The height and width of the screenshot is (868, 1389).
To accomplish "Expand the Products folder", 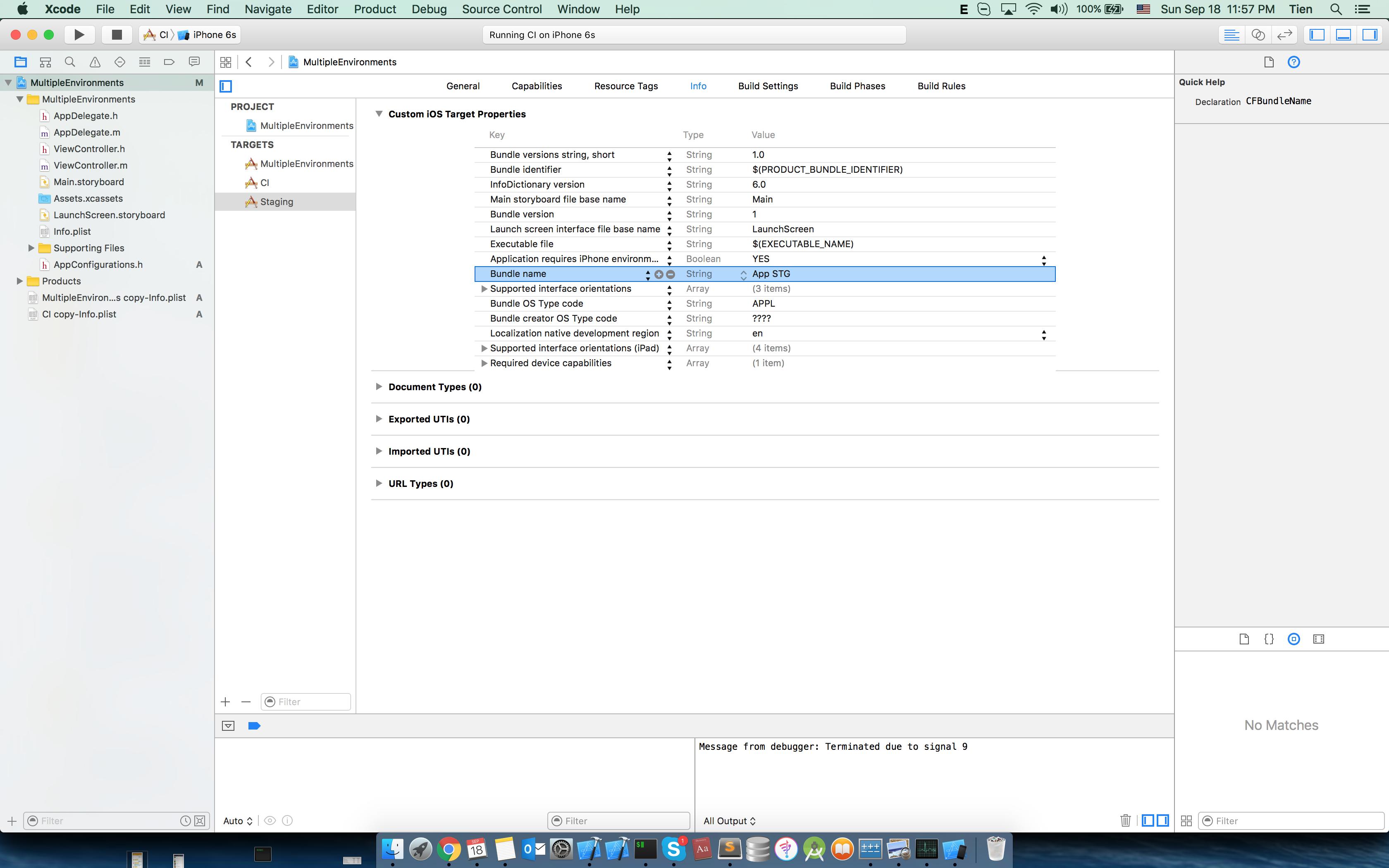I will (19, 281).
